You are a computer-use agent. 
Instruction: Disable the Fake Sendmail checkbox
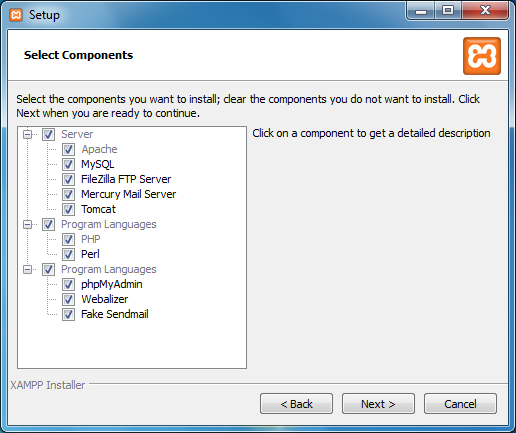(x=68, y=314)
